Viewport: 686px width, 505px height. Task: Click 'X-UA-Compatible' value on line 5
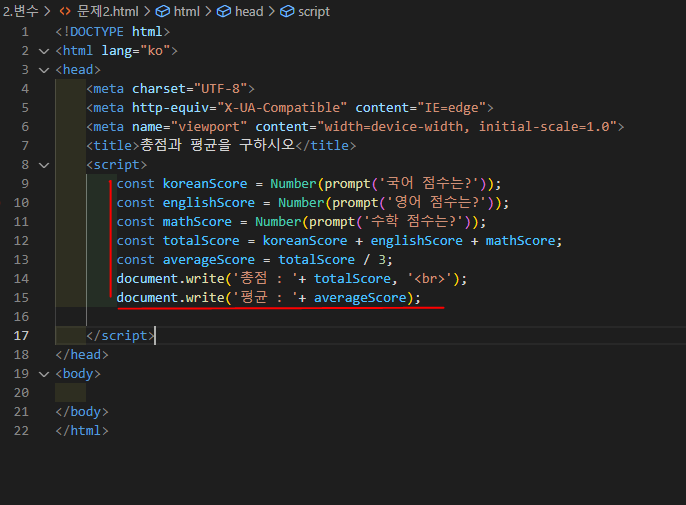point(282,108)
